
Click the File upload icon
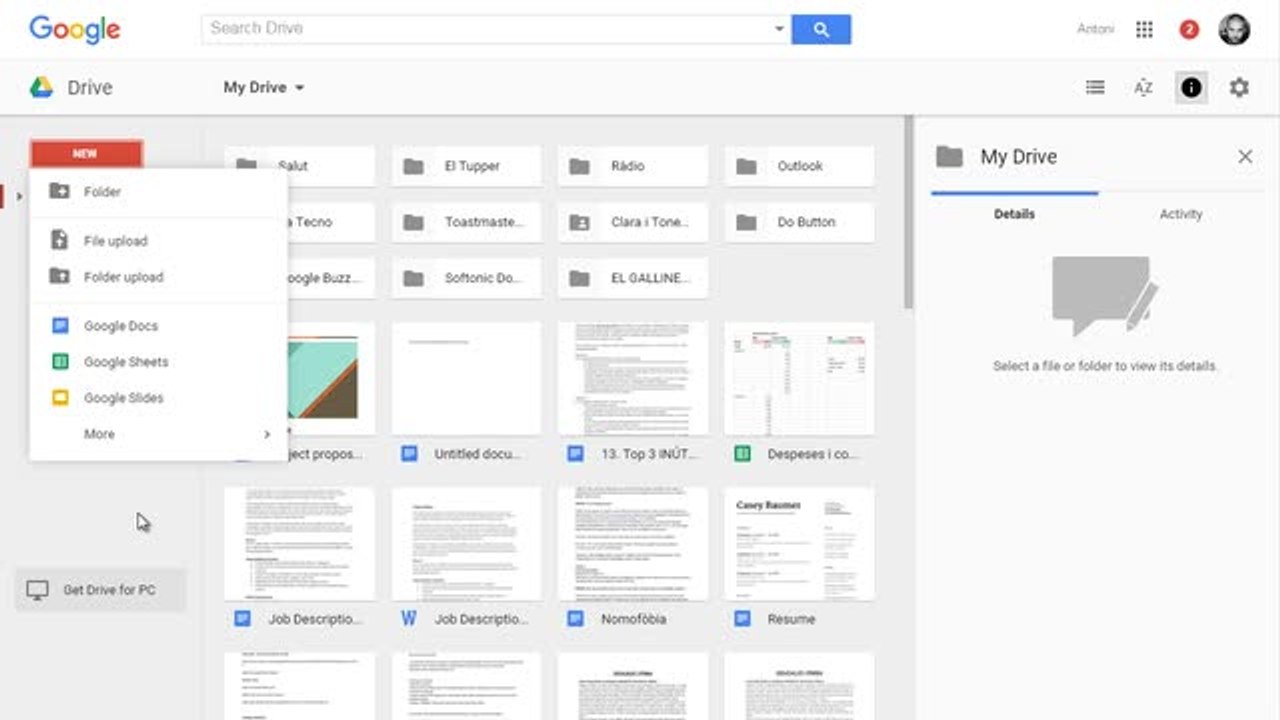pos(59,240)
